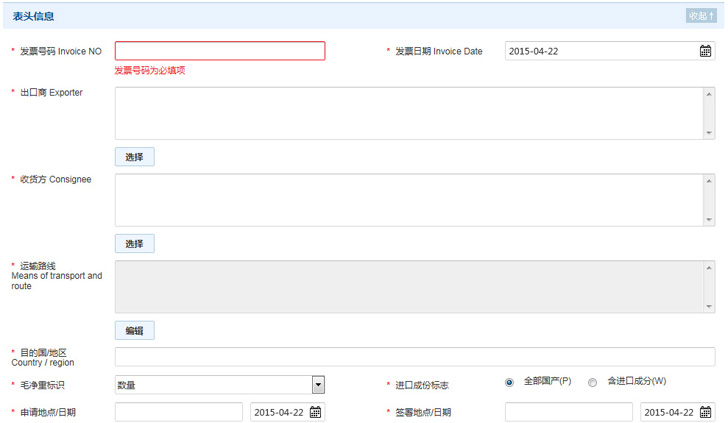Screen dimensions: 728x423
Task: Open calendar icon for Invoice Date
Action: (x=705, y=51)
